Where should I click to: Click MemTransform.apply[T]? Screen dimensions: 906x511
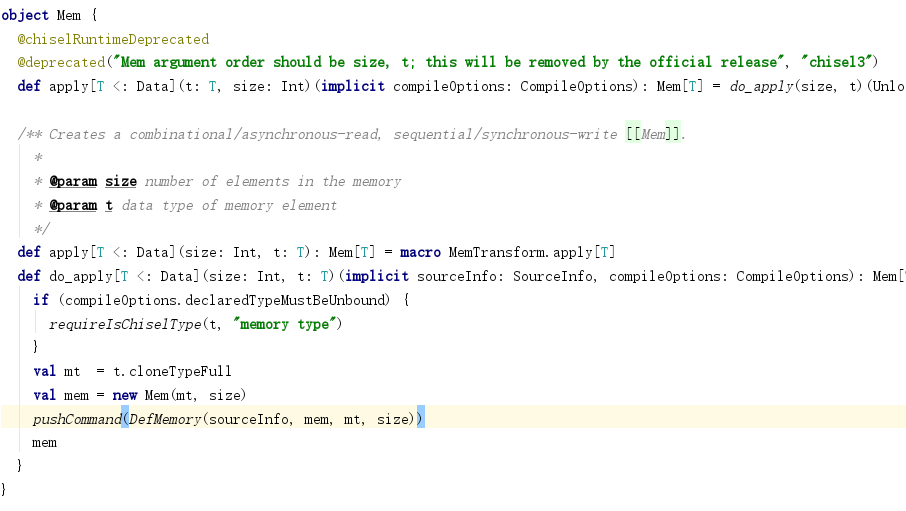(532, 253)
